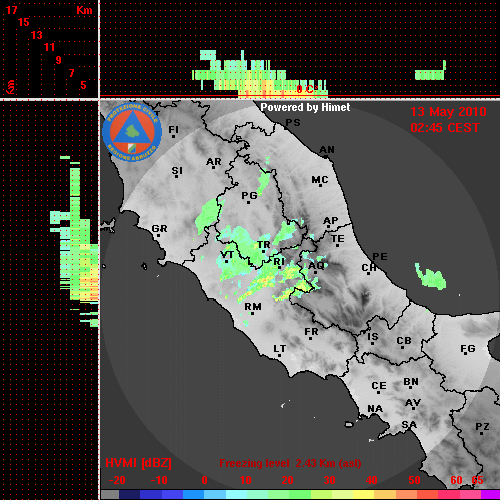Click the yellow 40 dBZ color swatch

point(364,494)
